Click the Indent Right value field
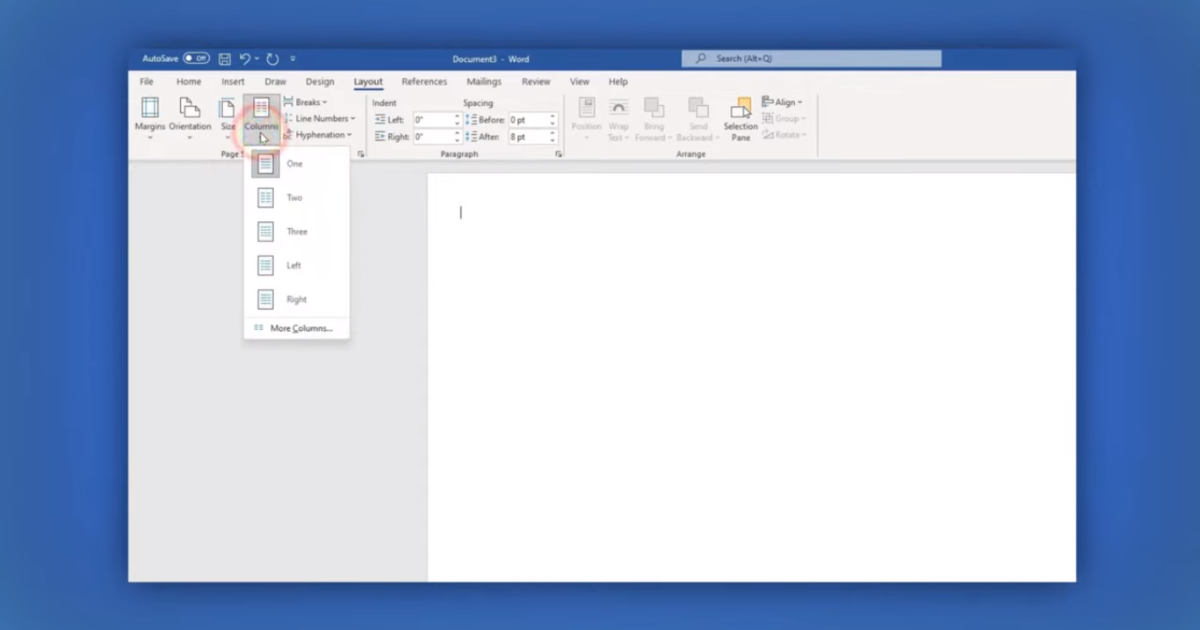 pos(432,137)
